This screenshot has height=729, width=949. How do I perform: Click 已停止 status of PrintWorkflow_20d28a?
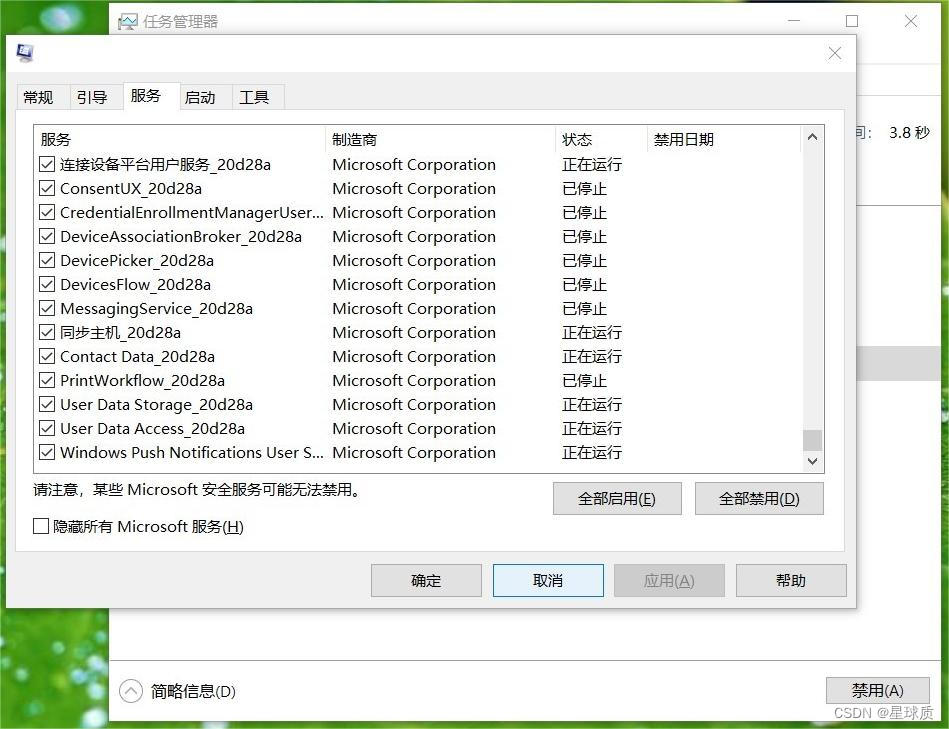(x=584, y=381)
